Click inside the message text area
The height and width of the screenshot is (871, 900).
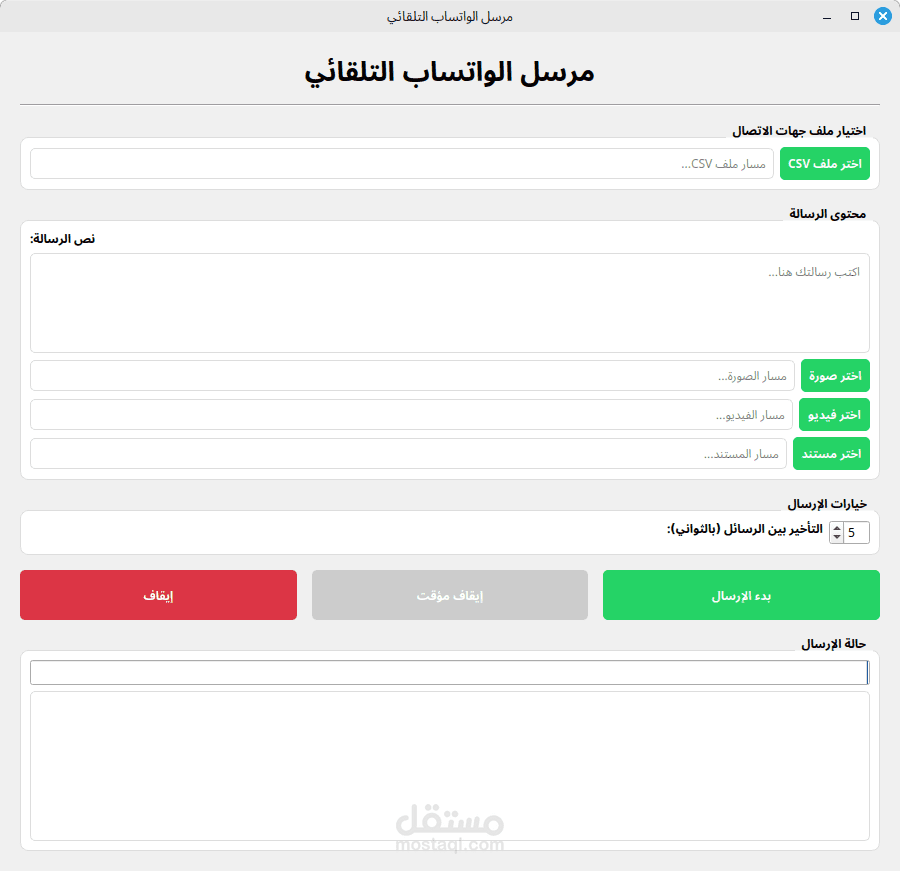(x=449, y=303)
